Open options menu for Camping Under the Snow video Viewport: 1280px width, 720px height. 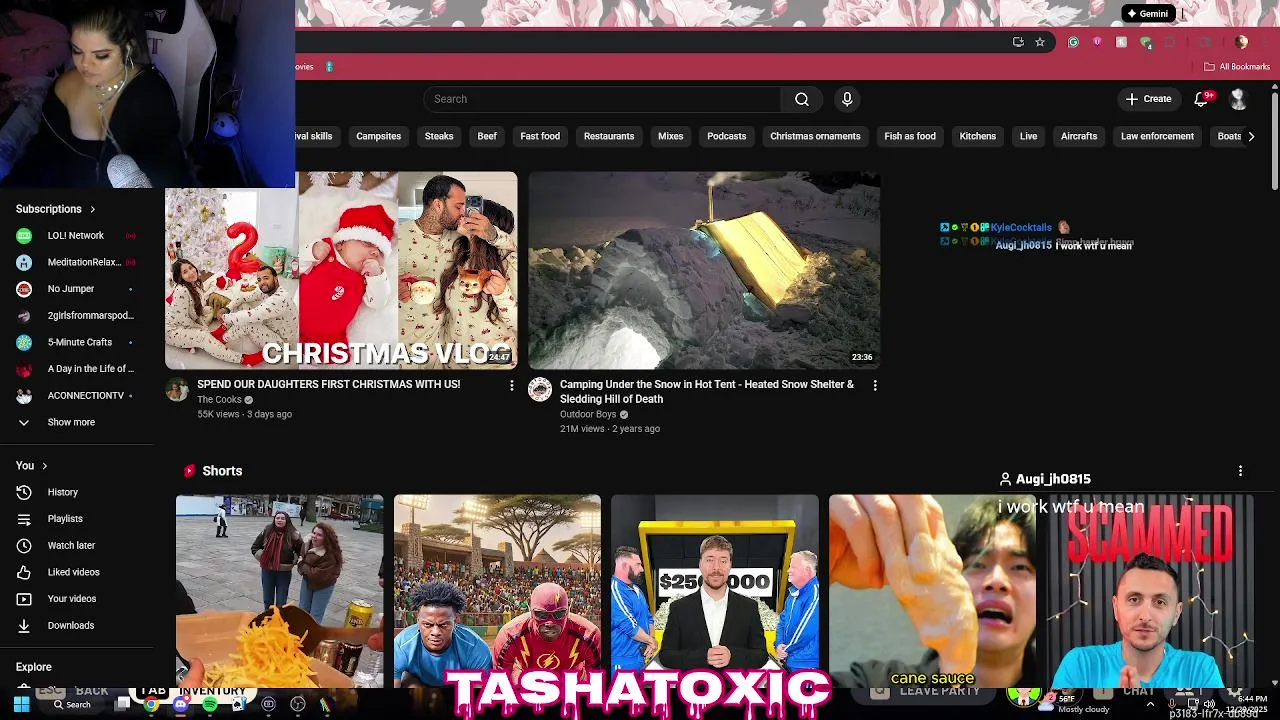pos(875,385)
